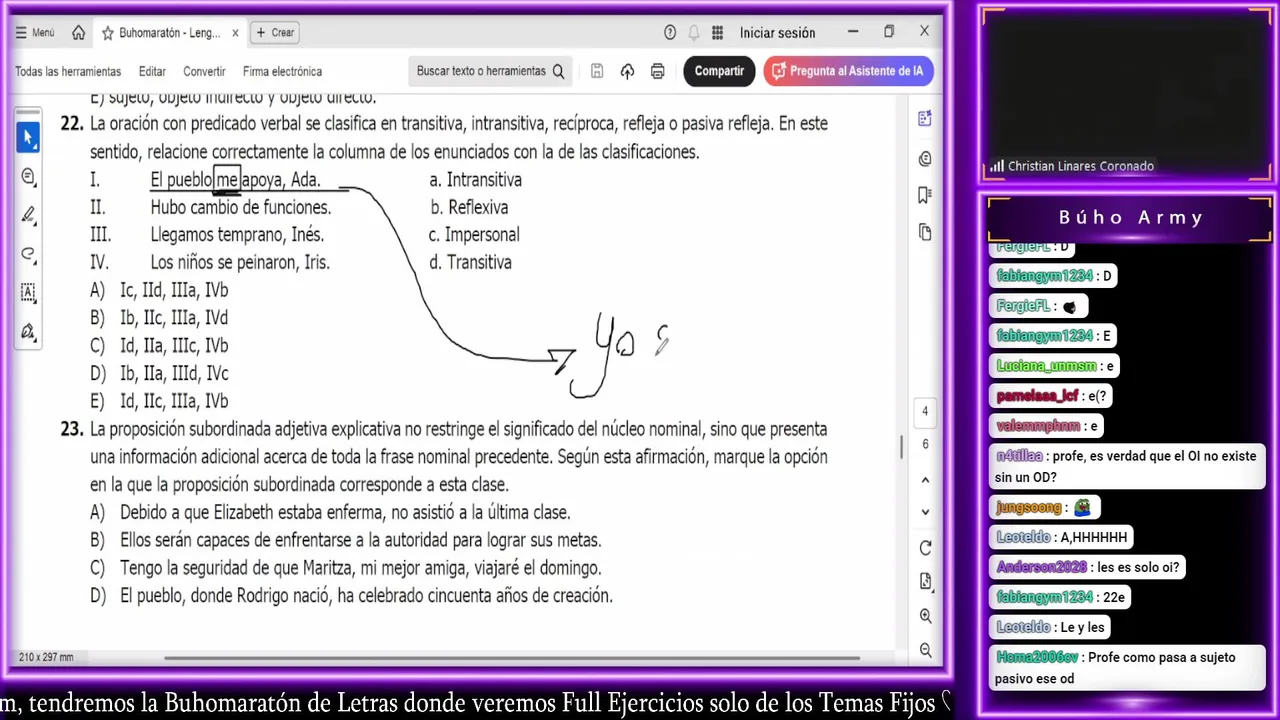The image size is (1280, 720).
Task: Choose the freehand draw loop tool
Action: [28, 254]
